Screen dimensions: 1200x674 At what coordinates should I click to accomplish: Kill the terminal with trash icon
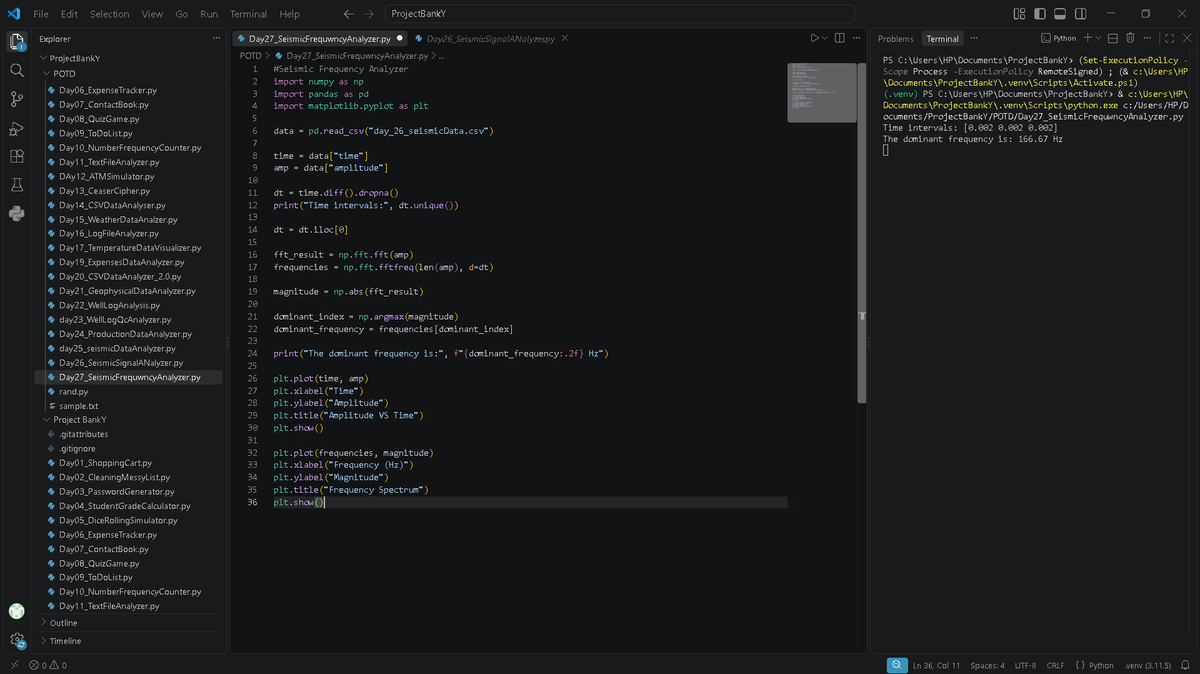tap(1130, 38)
